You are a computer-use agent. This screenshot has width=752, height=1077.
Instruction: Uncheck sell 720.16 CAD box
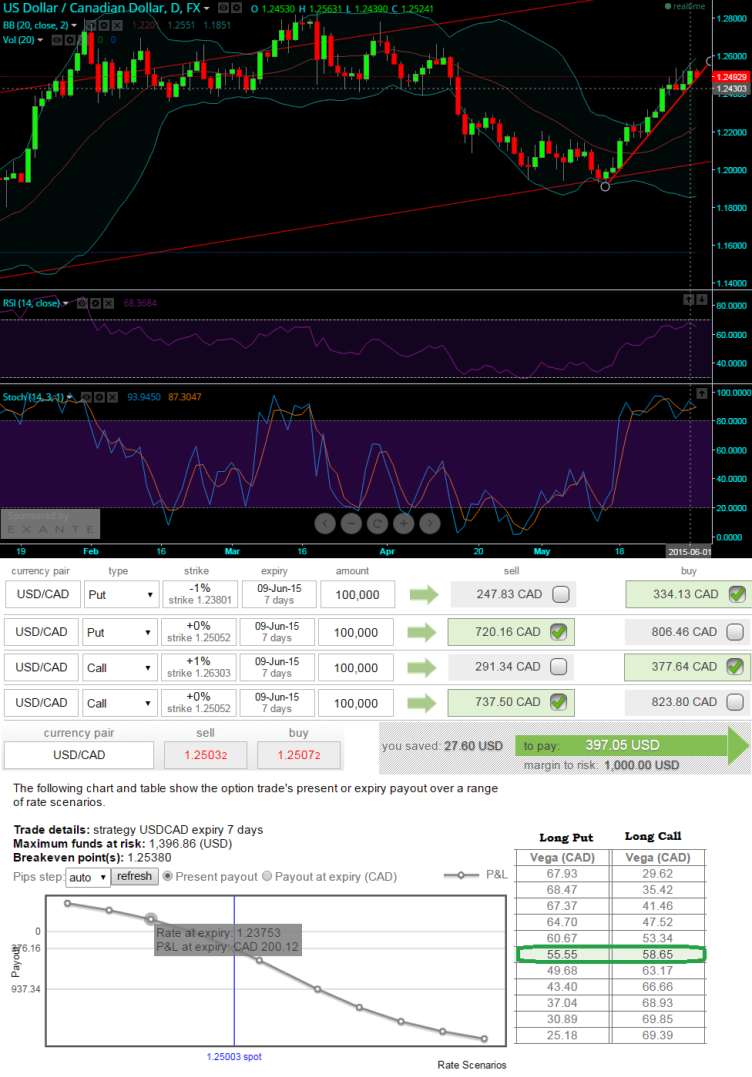point(558,632)
